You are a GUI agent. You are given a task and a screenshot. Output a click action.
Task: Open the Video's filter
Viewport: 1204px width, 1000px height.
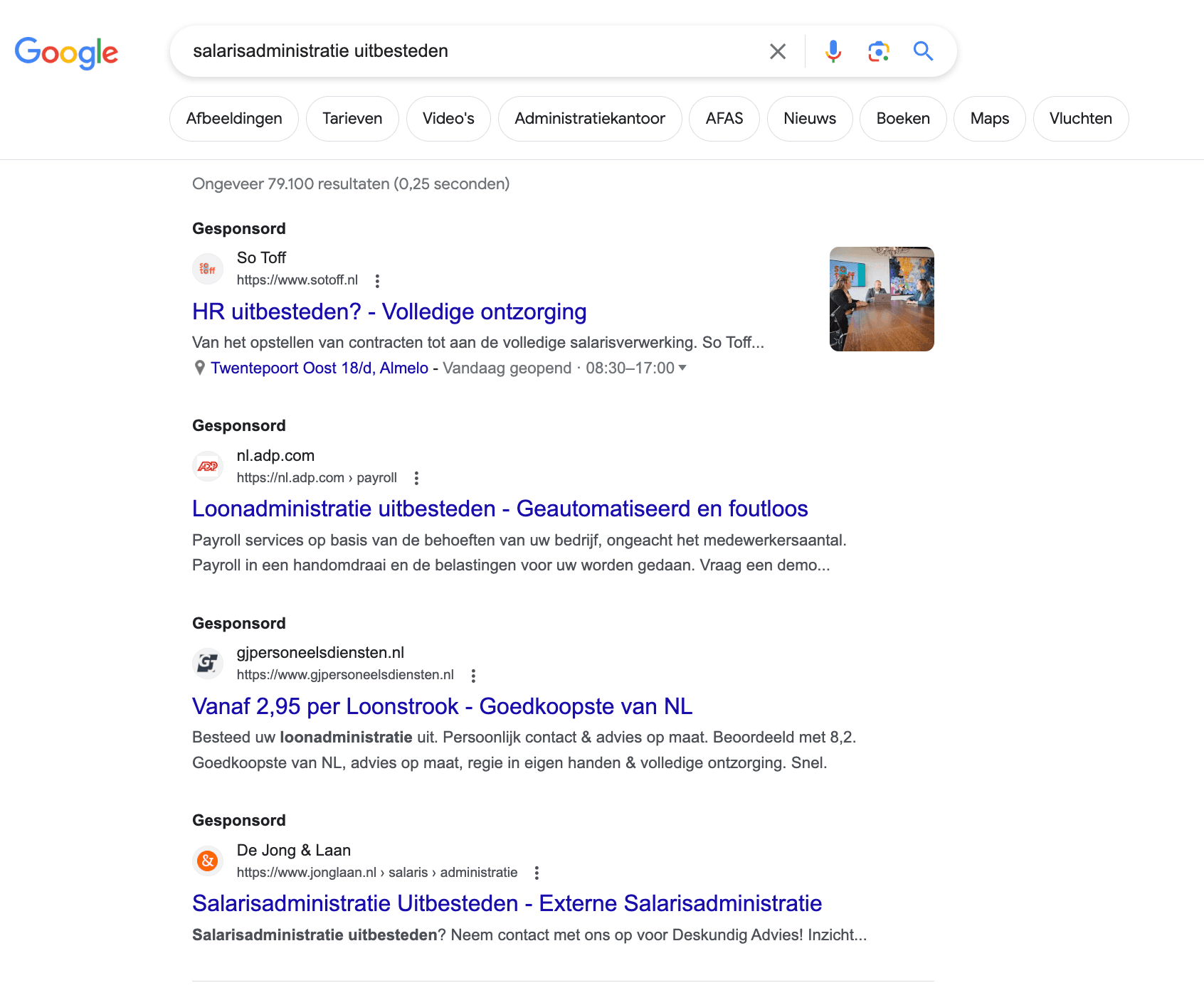[448, 119]
